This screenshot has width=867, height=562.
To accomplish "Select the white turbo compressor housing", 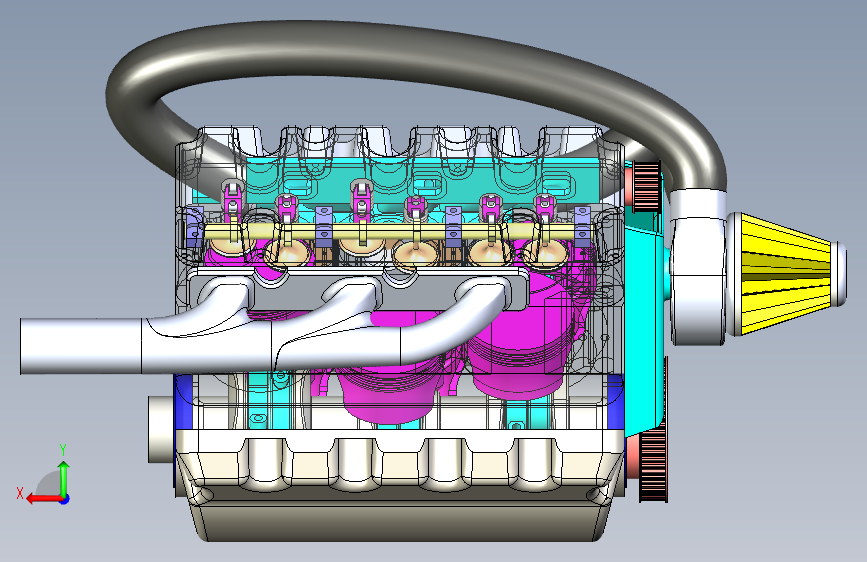I will pyautogui.click(x=698, y=268).
